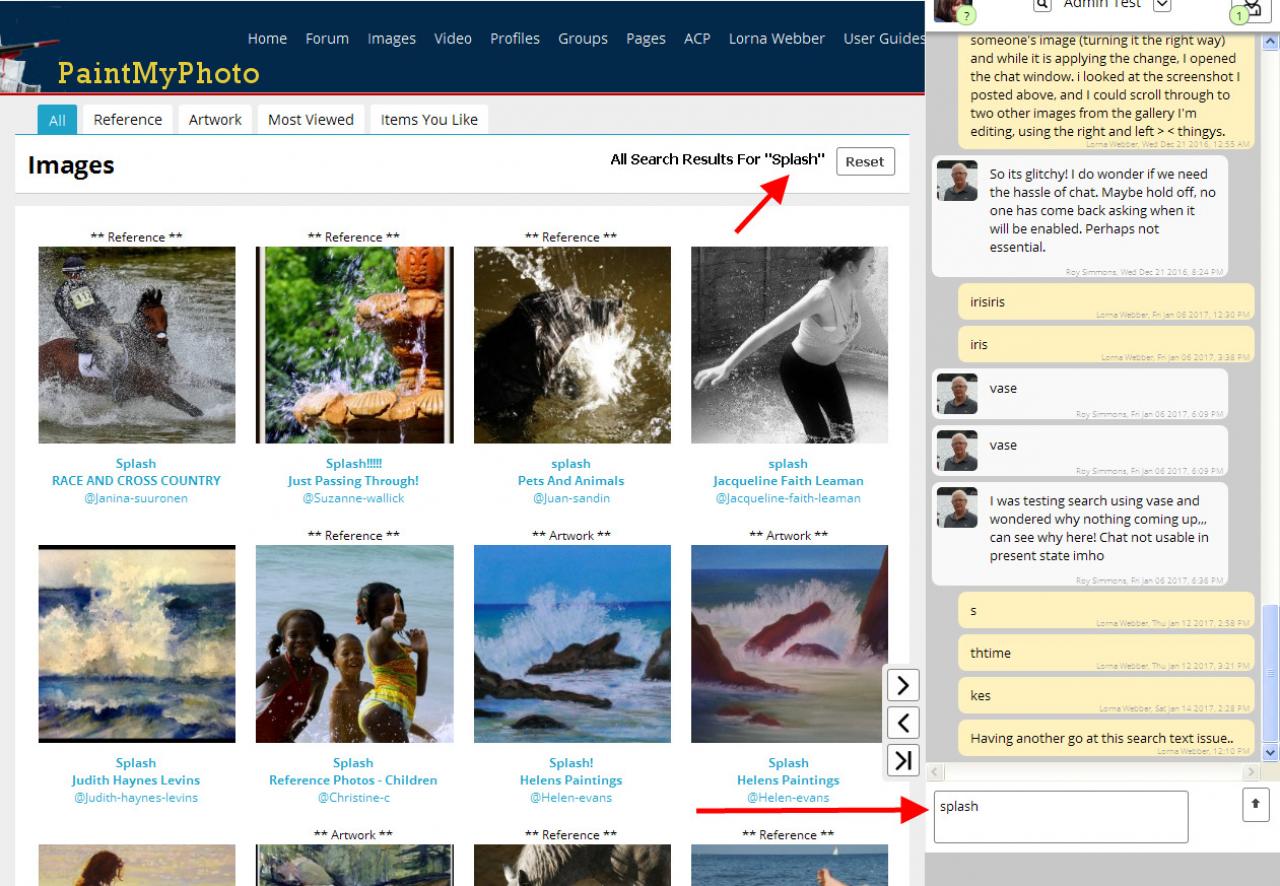Viewport: 1280px width, 886px height.
Task: Open the Jacqueline Faith Leaman album link
Action: click(788, 480)
